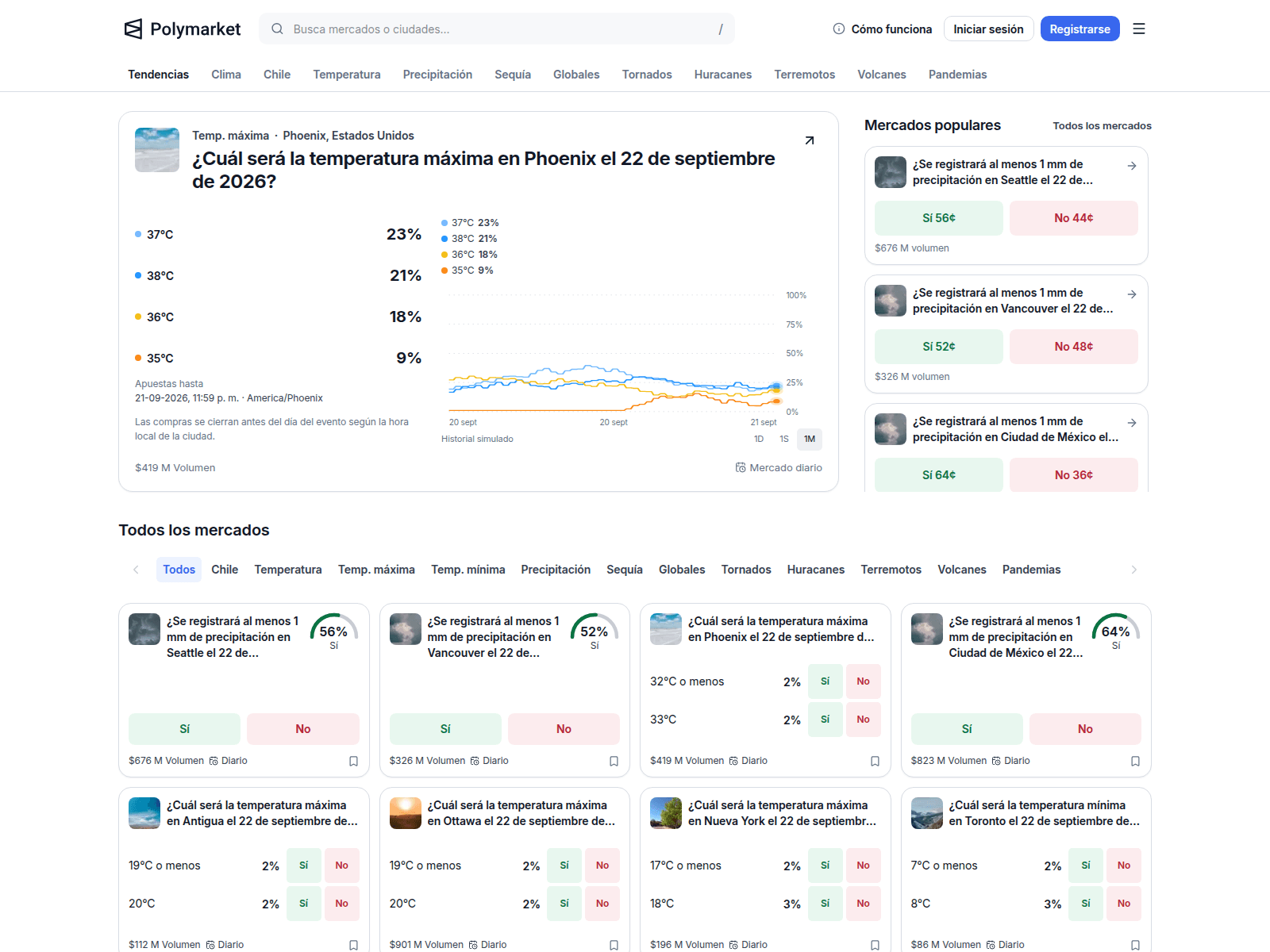Click arrow icon on Seattle popular market
This screenshot has height=952, width=1270.
[x=1132, y=166]
